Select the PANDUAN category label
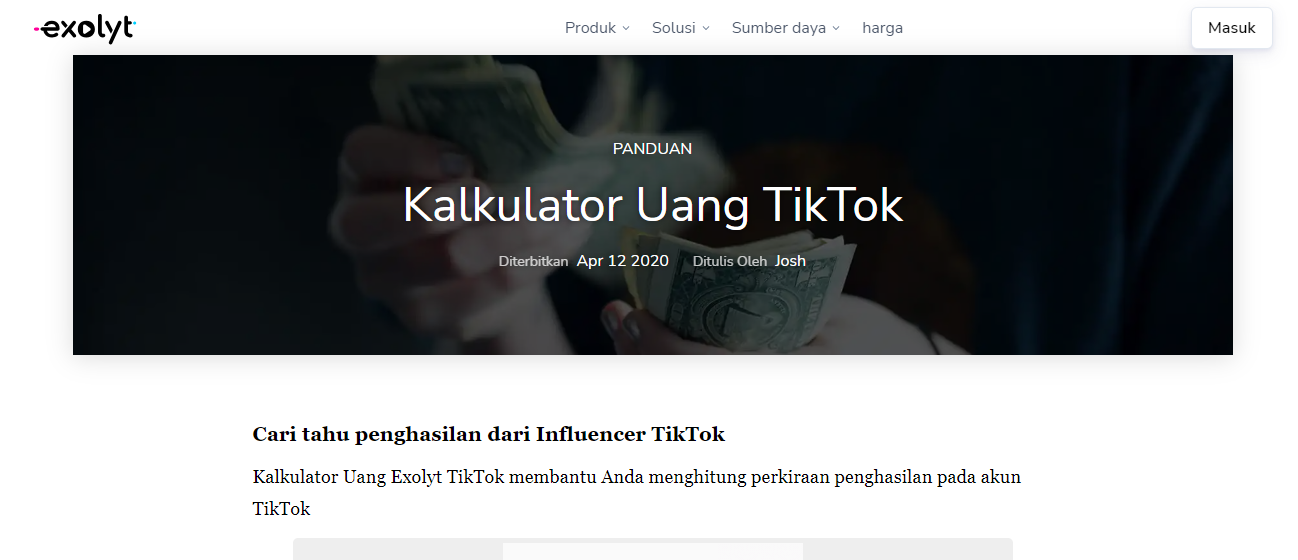This screenshot has height=560, width=1298. tap(652, 149)
